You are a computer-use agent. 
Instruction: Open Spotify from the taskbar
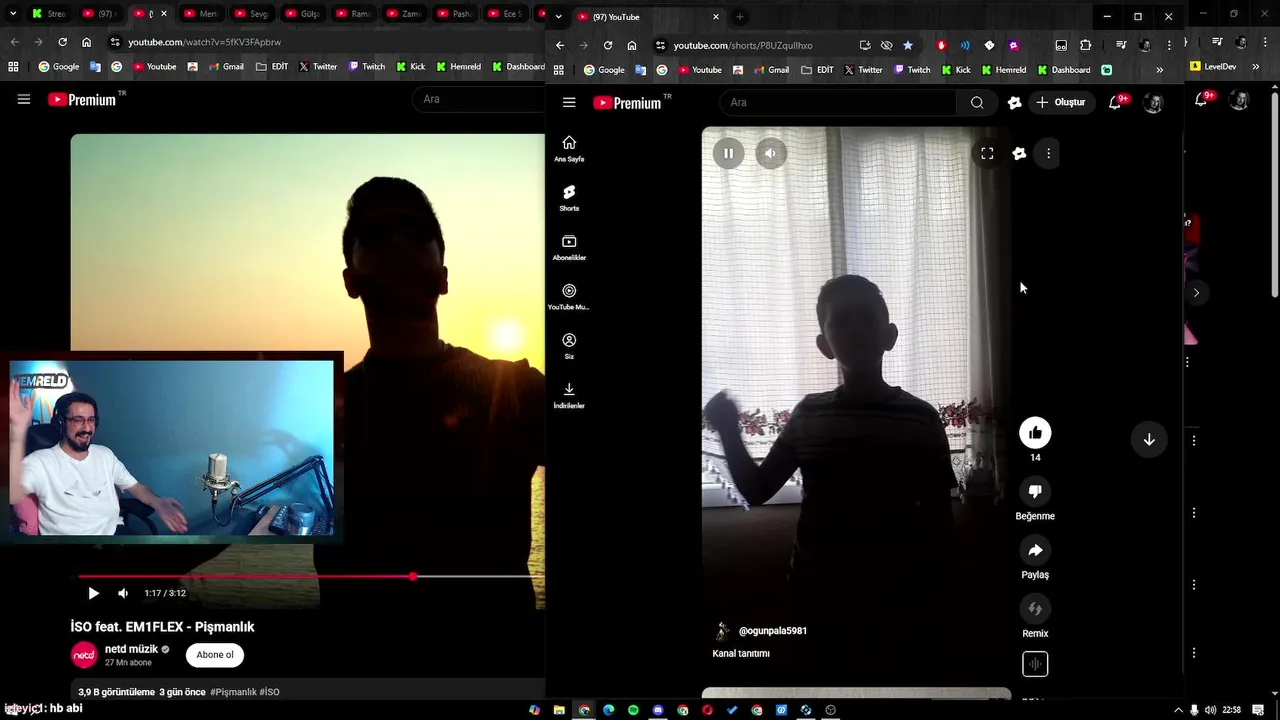633,710
